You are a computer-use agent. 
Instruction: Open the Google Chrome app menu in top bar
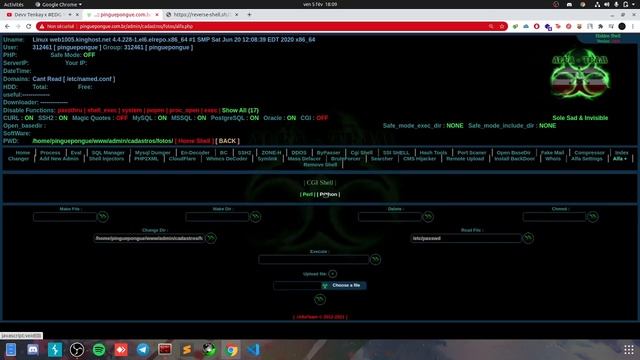(58, 4)
